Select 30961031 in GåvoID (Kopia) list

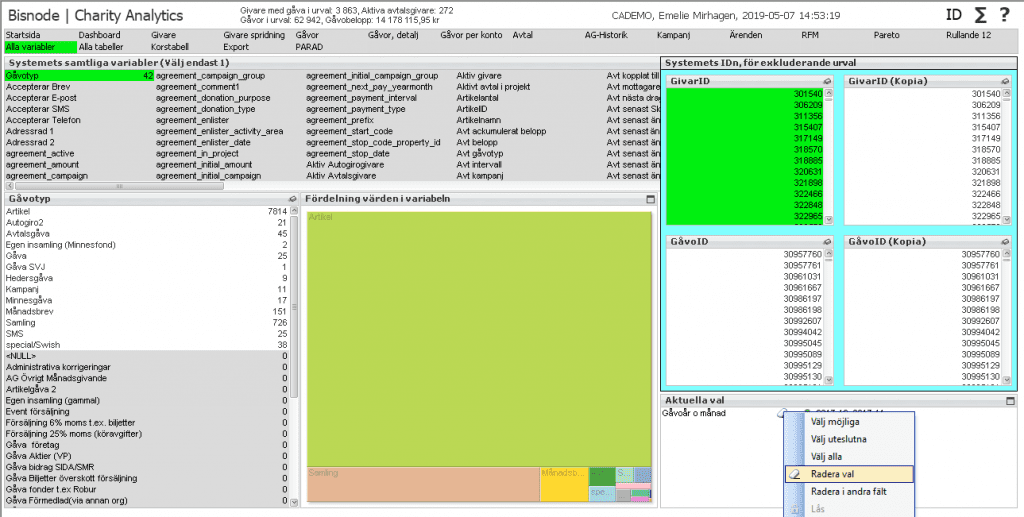click(x=923, y=276)
